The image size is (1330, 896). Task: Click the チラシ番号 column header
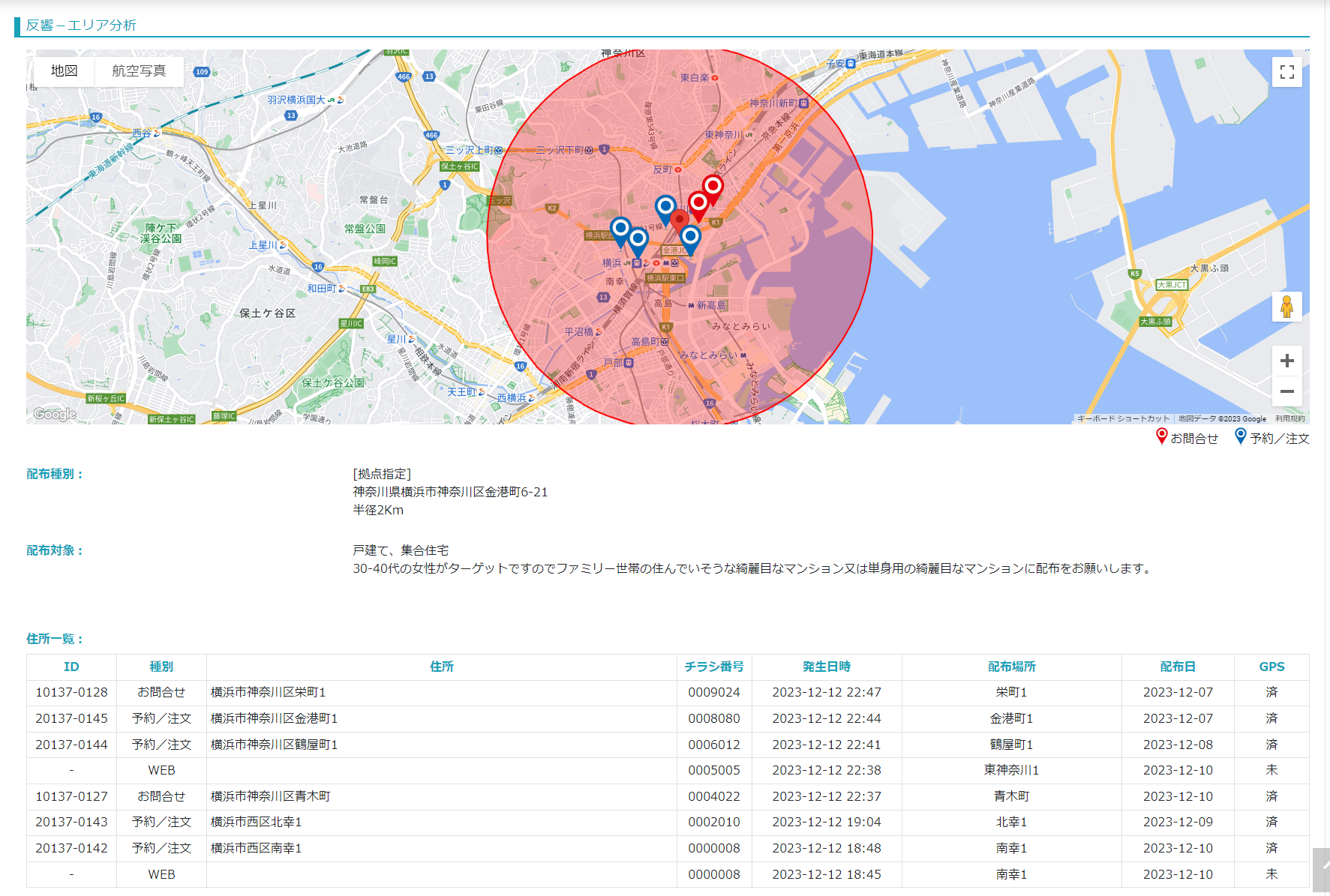(x=714, y=667)
